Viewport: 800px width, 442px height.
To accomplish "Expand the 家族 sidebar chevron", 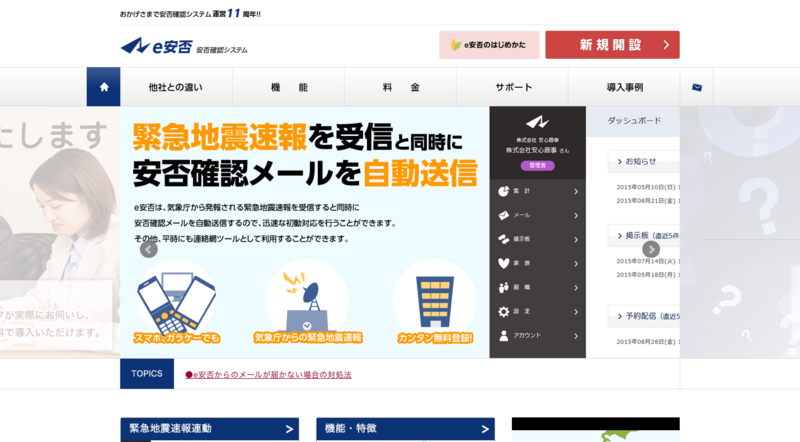I will (x=576, y=264).
